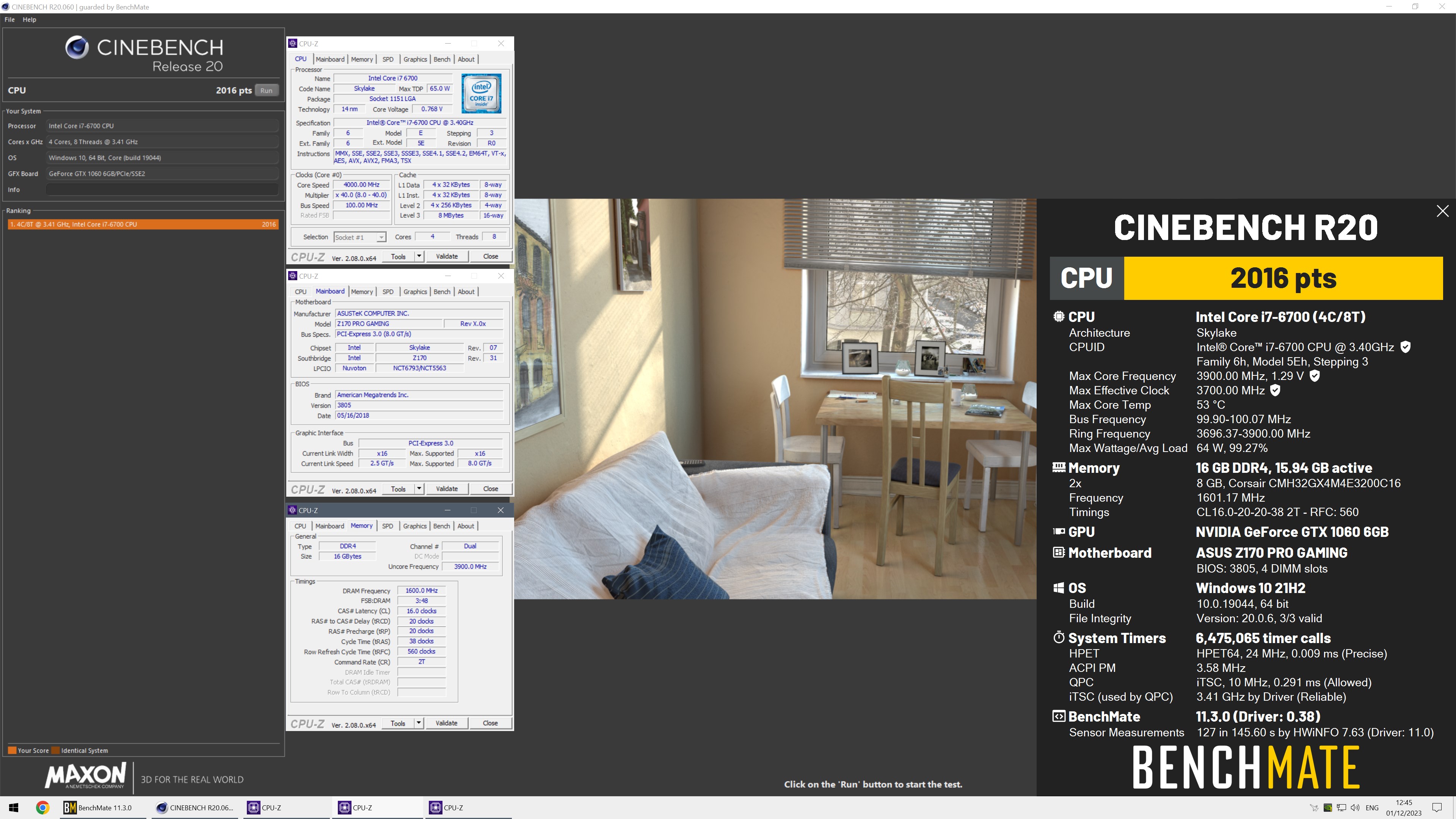Click the jet plane tray icon

1313,808
